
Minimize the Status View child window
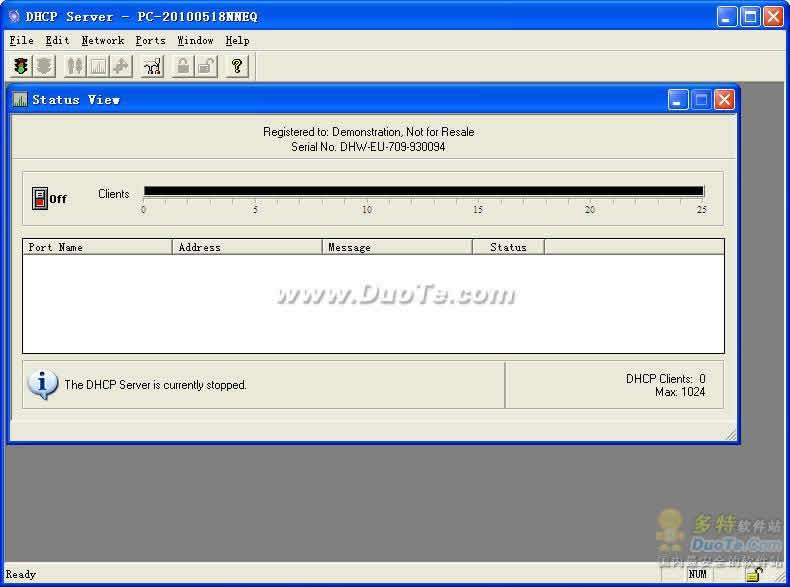pyautogui.click(x=678, y=100)
